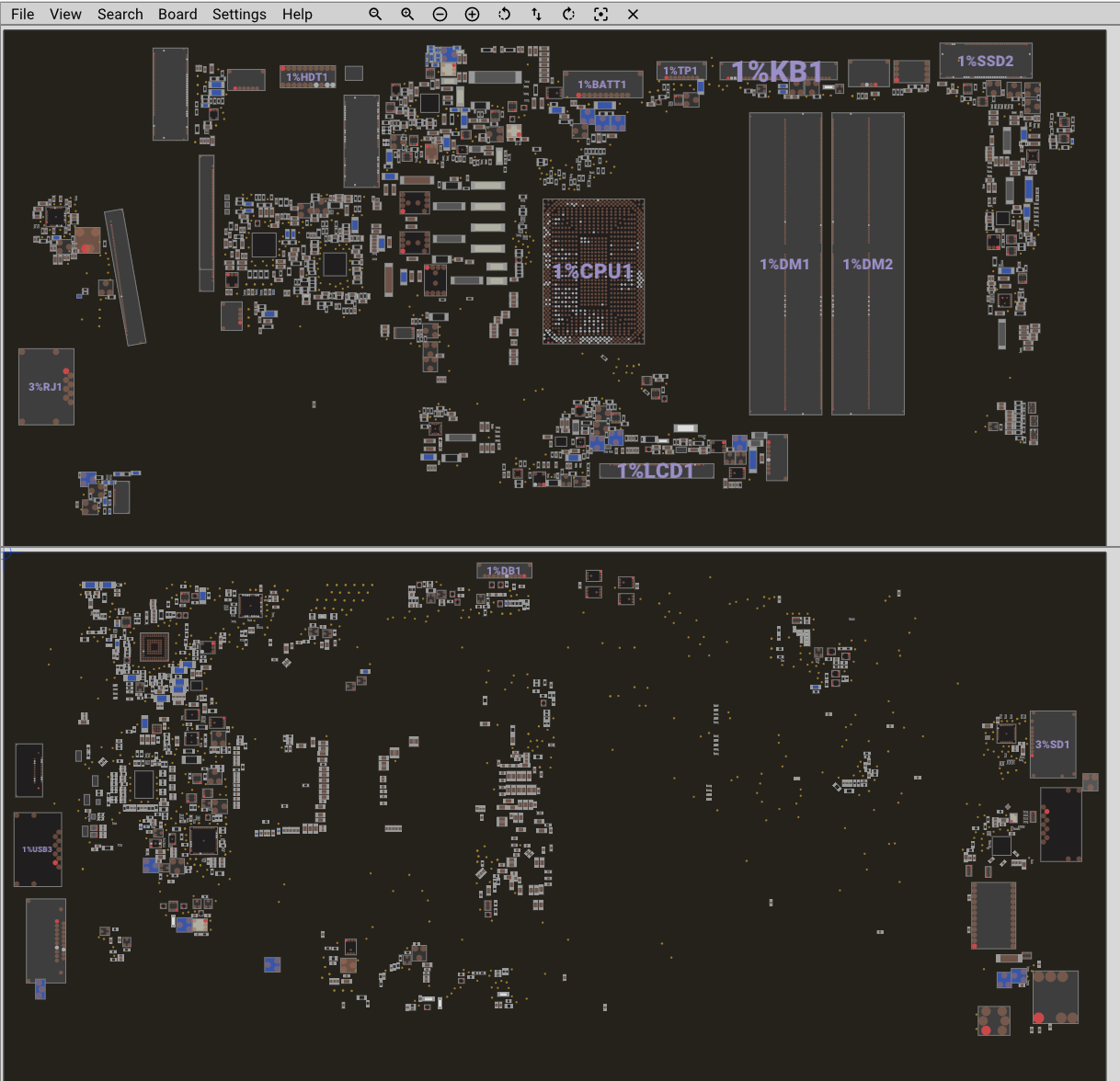
Task: Click the center/fit view icon
Action: [x=600, y=15]
